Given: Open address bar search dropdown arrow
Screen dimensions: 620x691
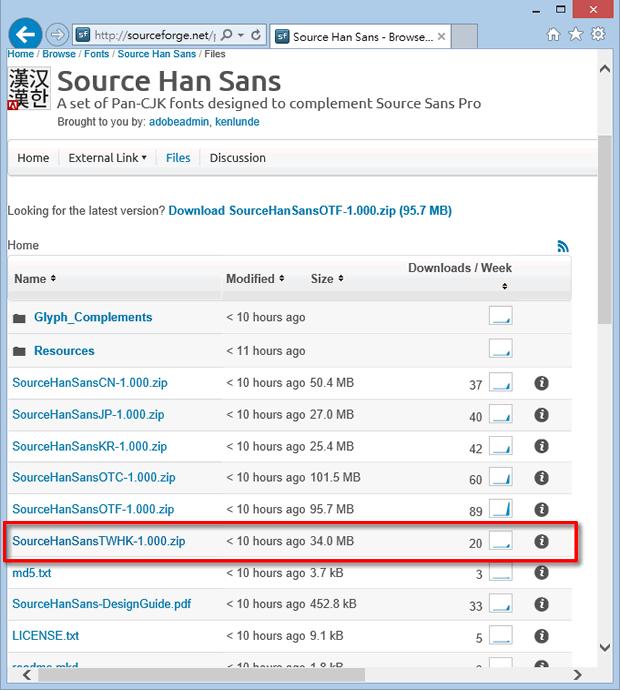Looking at the screenshot, I should (x=241, y=35).
